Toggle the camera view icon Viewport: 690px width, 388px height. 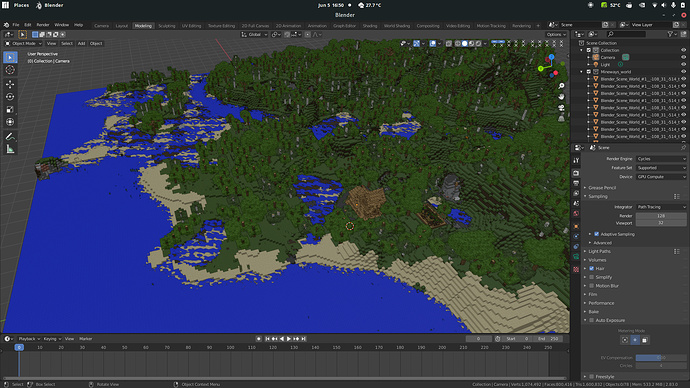tap(561, 108)
